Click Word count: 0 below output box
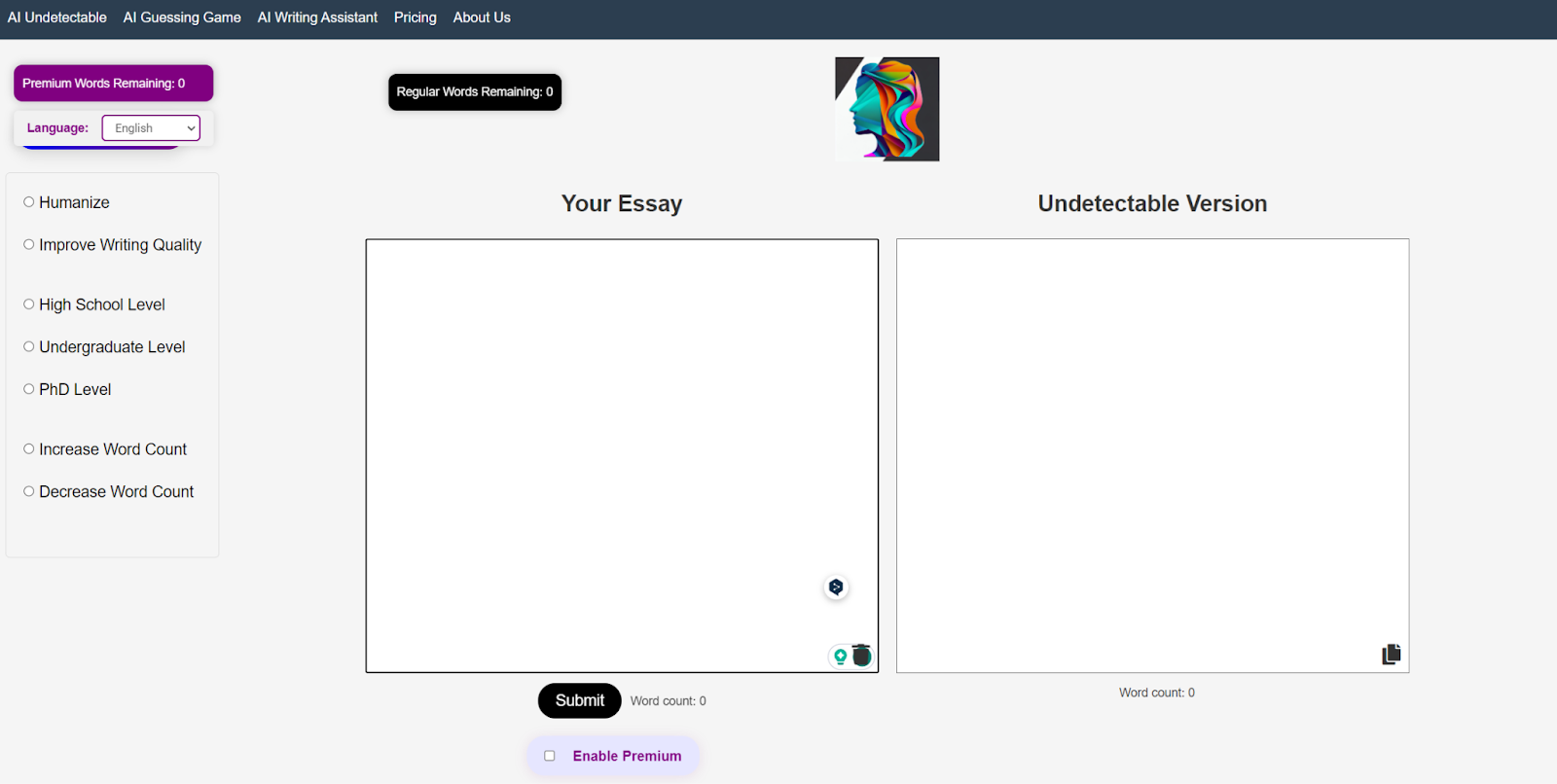The width and height of the screenshot is (1557, 784). [1157, 693]
